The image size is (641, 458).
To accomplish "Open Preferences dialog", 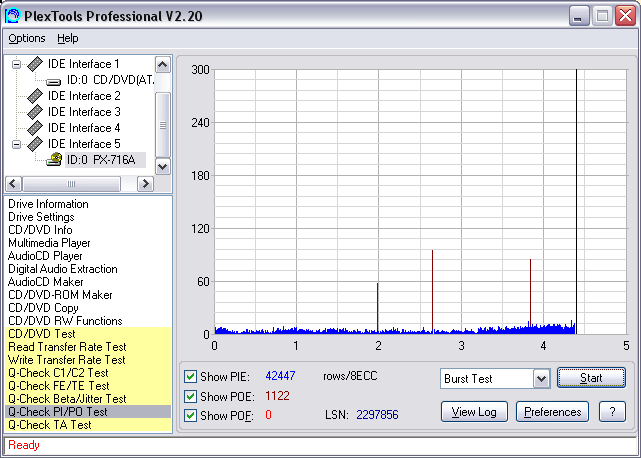I will (x=552, y=412).
